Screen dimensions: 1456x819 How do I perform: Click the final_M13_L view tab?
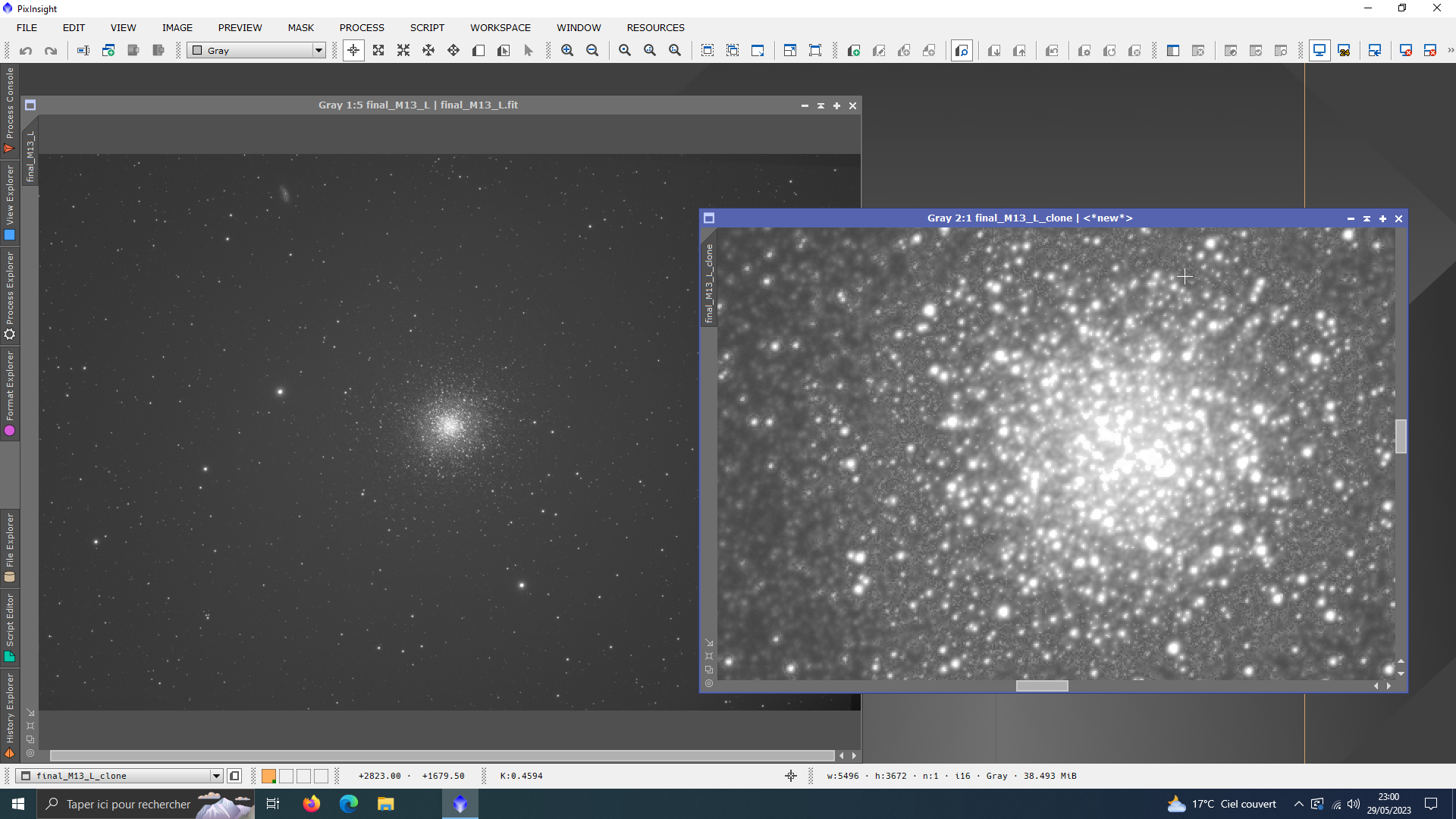(x=30, y=156)
